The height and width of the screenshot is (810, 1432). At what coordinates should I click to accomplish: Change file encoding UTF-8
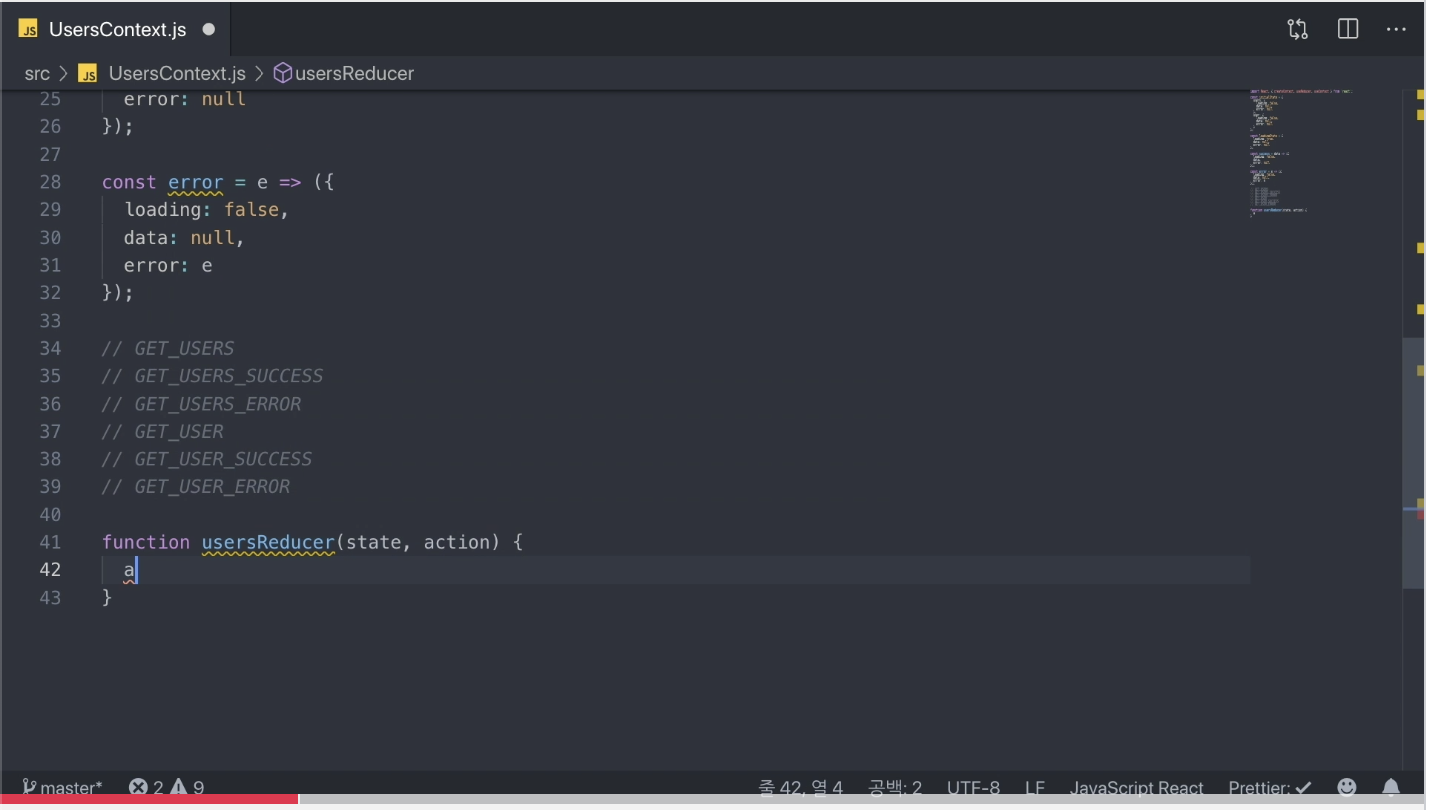973,788
